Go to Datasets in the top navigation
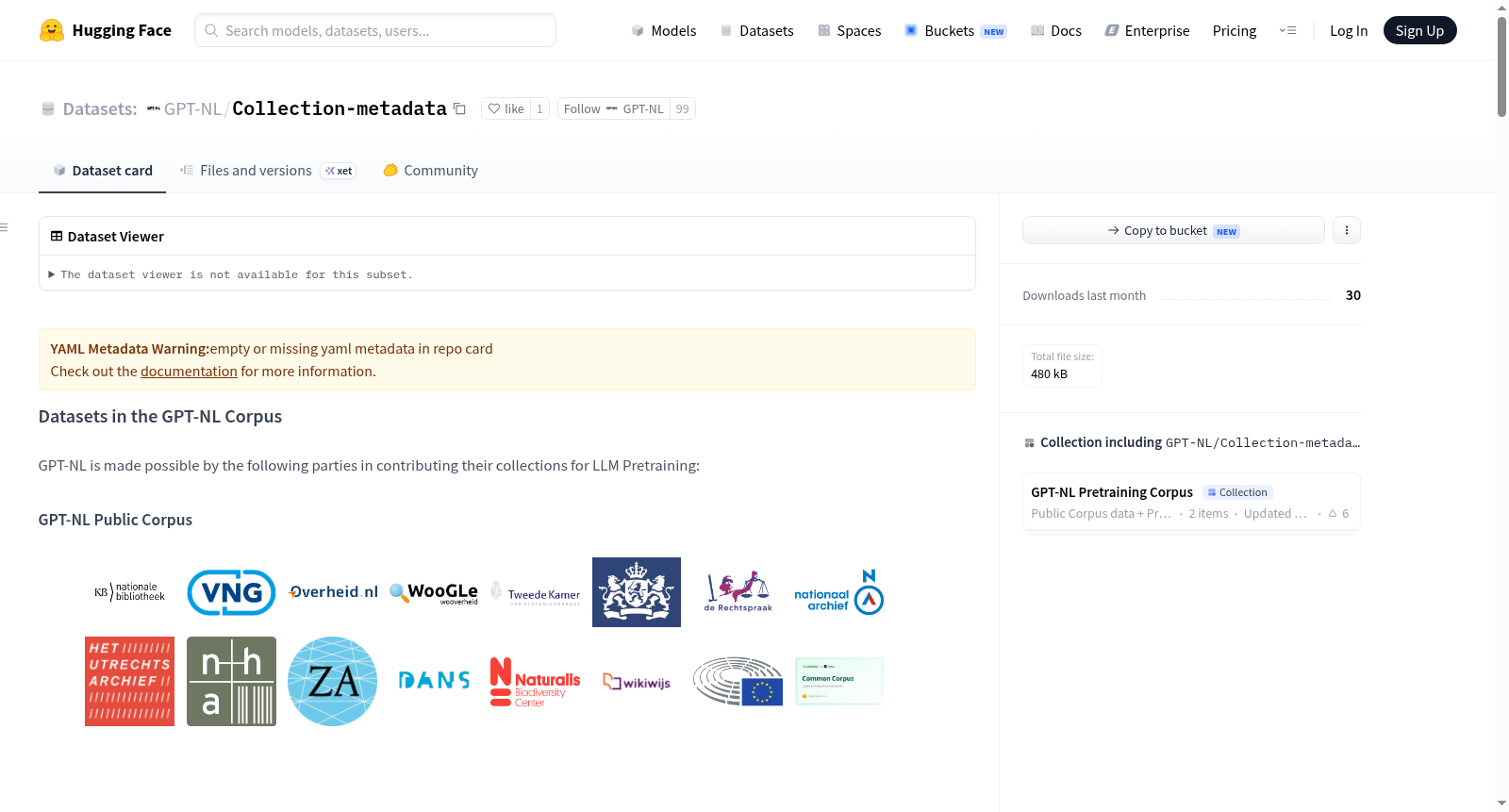 756,30
